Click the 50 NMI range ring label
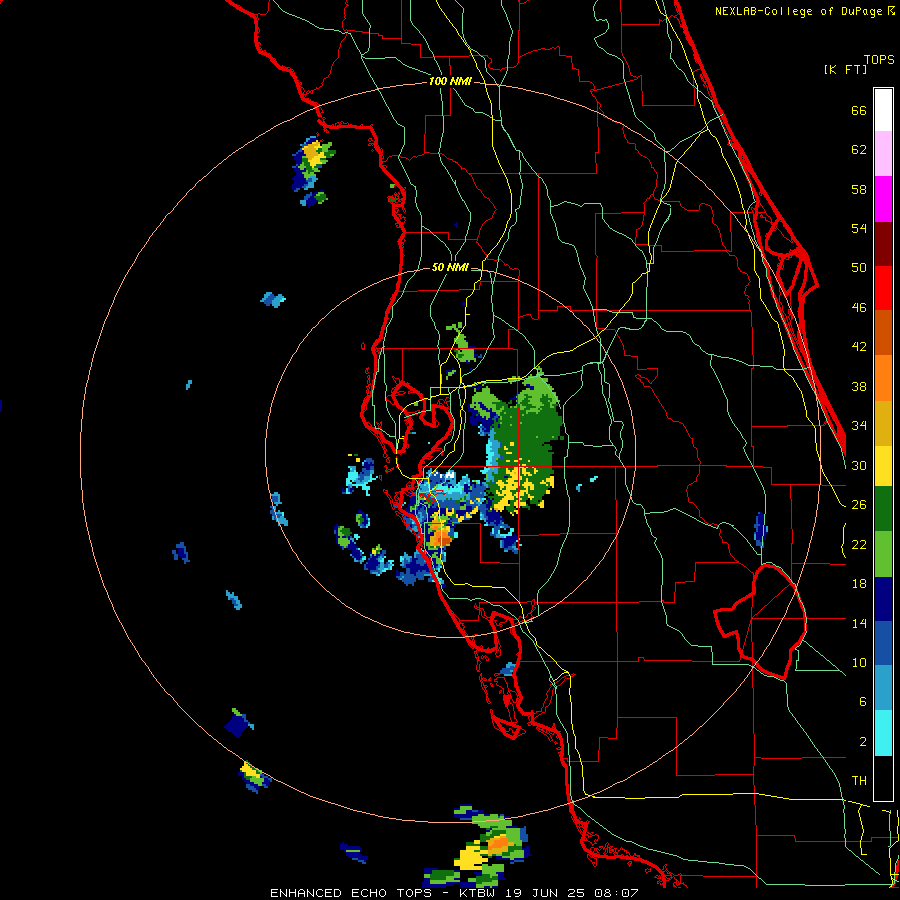Screen dimensions: 900x900 click(x=450, y=267)
